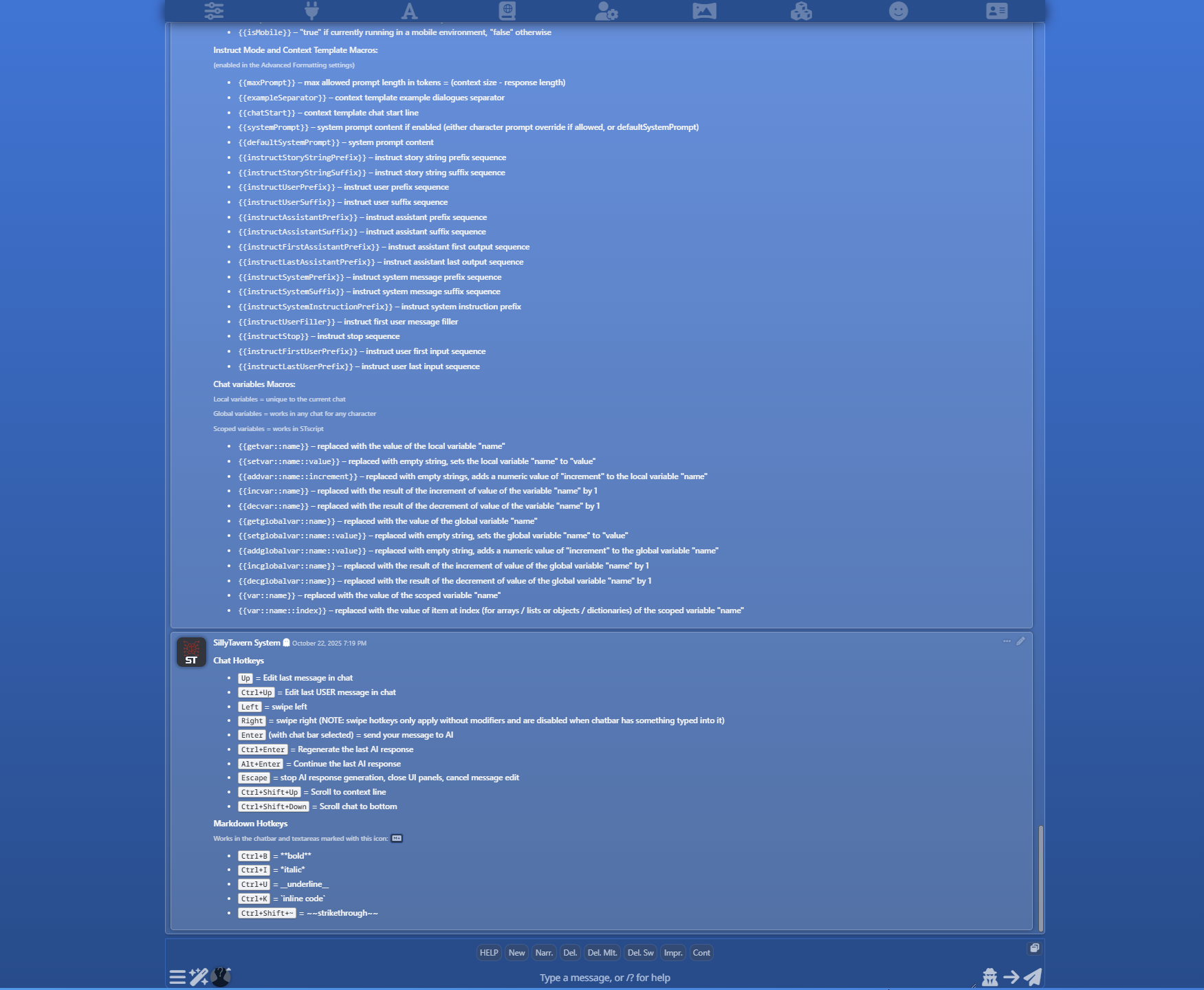Viewport: 1204px width, 990px height.
Task: Click the Alt+Enter hotkey label
Action: point(261,764)
